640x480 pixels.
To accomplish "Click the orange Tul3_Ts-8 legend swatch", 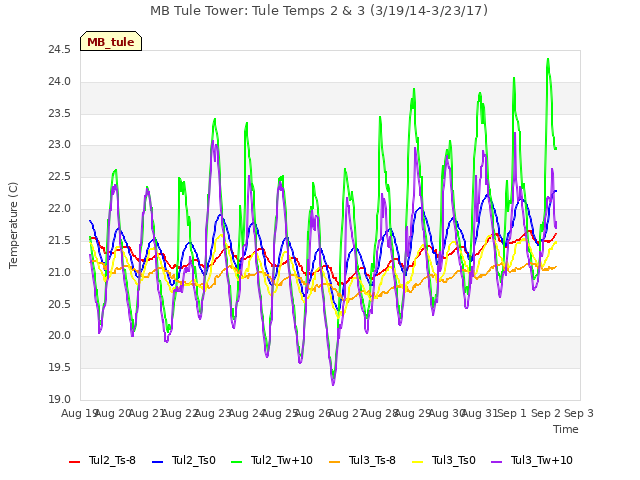I will (335, 462).
